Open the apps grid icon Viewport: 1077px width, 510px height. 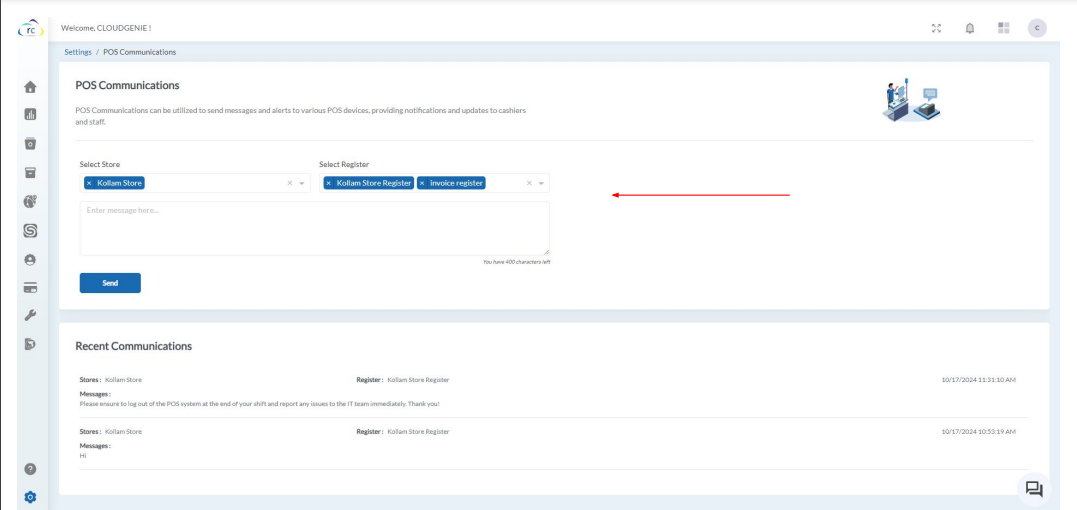pyautogui.click(x=1004, y=28)
